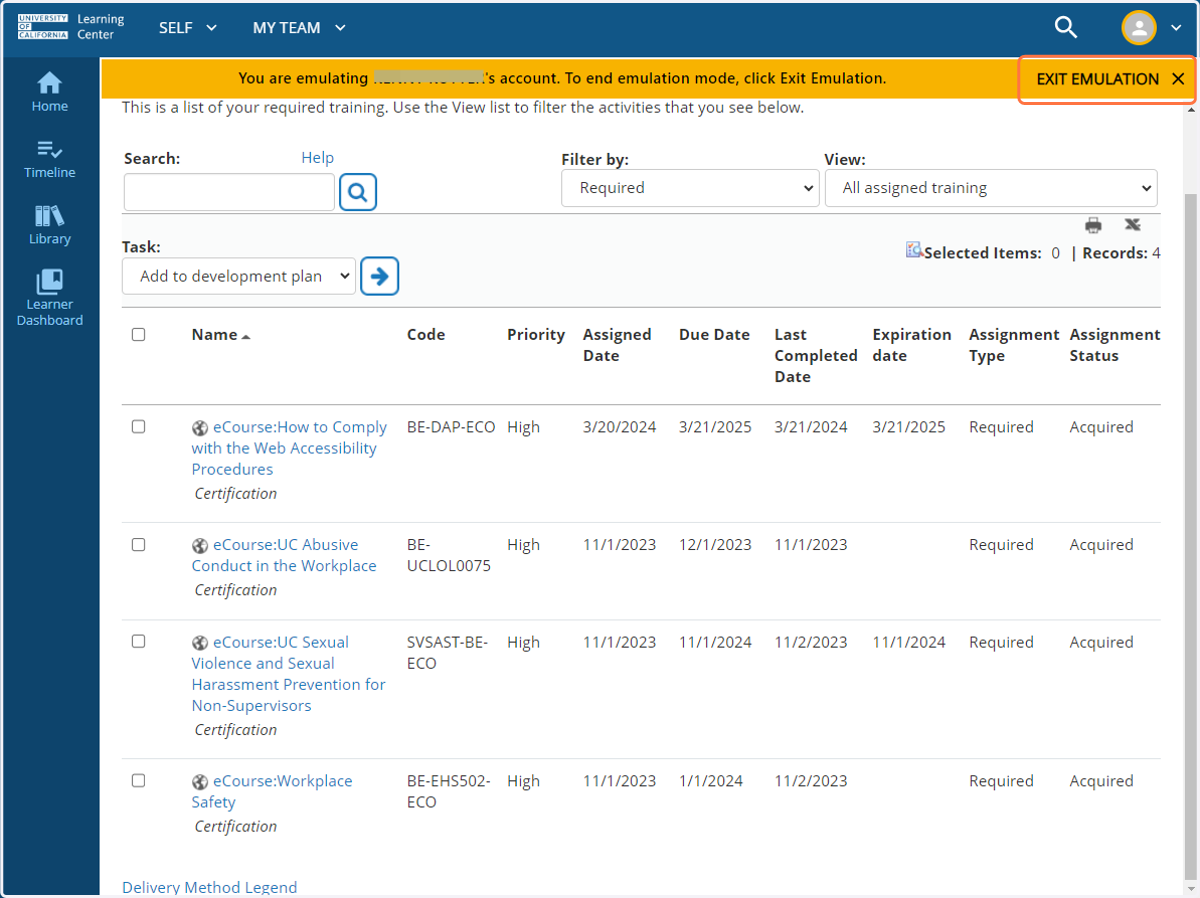The image size is (1200, 898).
Task: Check the box for Web Accessibility Procedures course
Action: click(139, 427)
